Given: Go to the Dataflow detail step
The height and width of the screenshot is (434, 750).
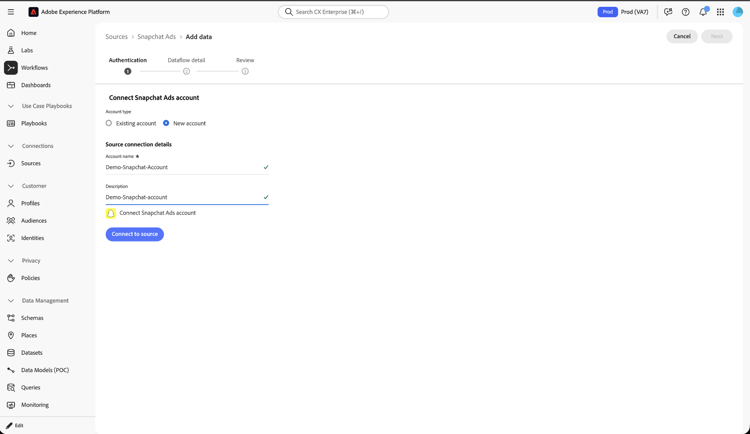Looking at the screenshot, I should click(x=186, y=66).
